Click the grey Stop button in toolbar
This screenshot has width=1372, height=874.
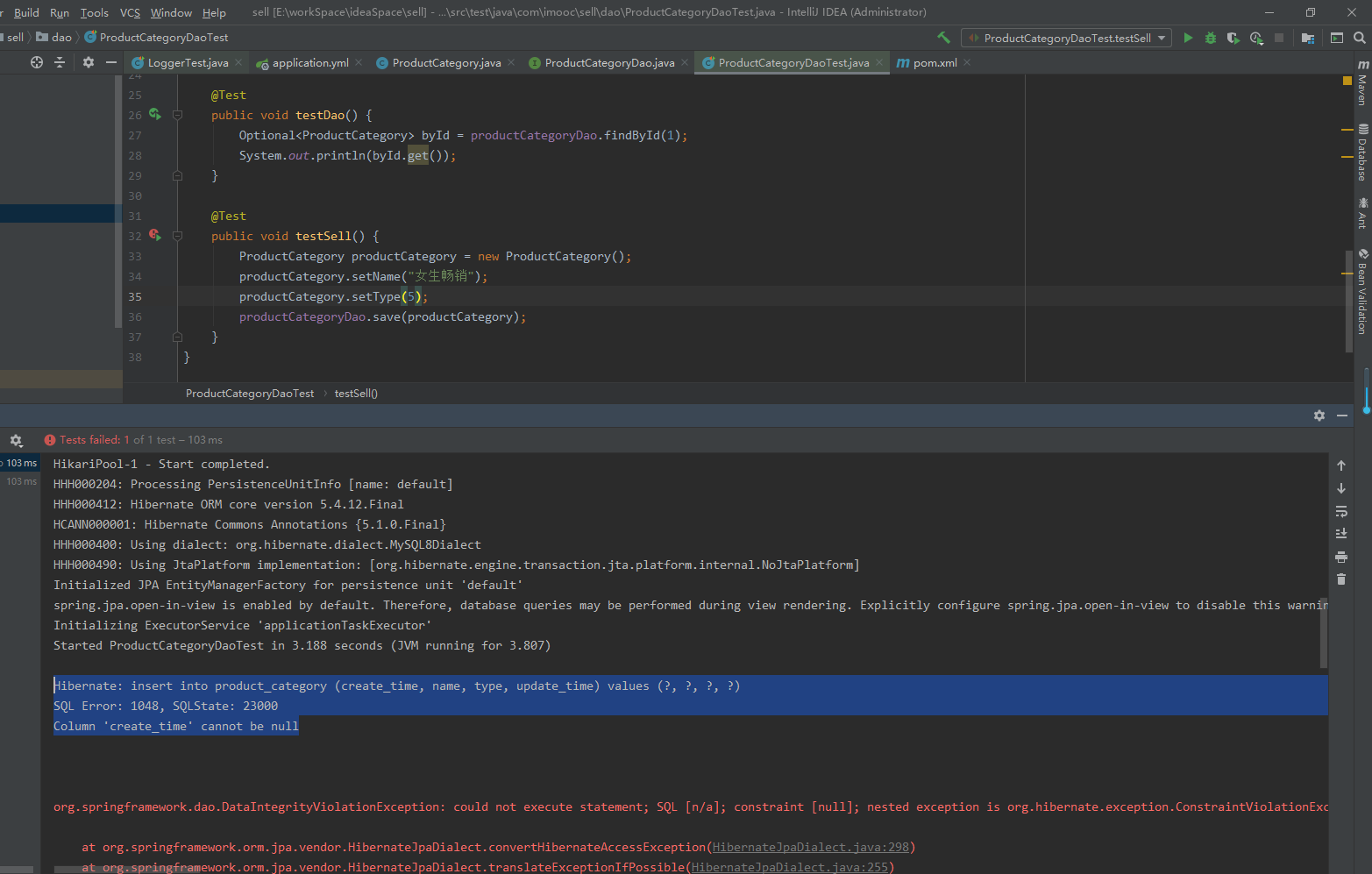pyautogui.click(x=1279, y=38)
